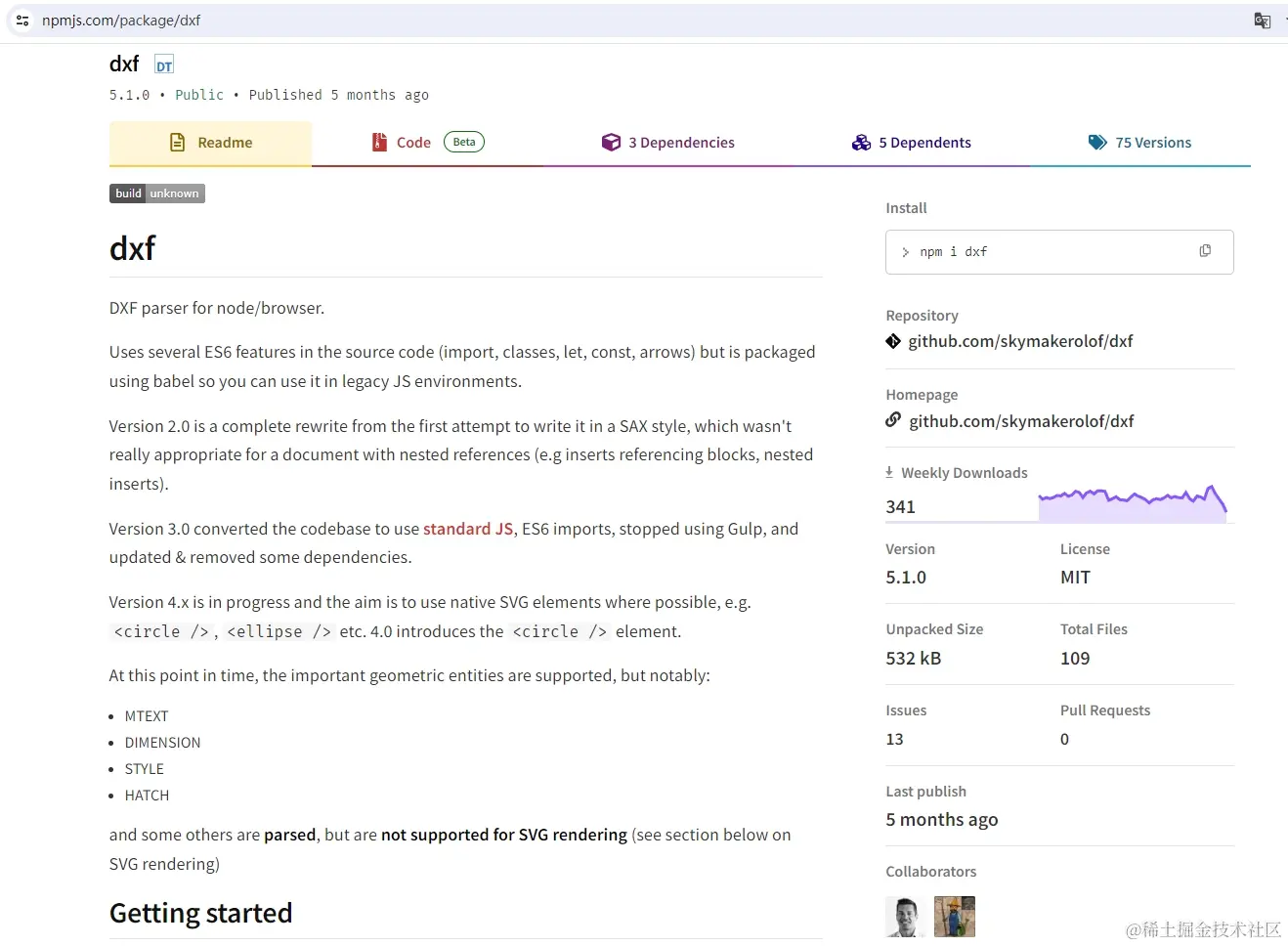This screenshot has height=946, width=1288.
Task: Click the Unpacked Size value 532 kB
Action: coord(914,659)
